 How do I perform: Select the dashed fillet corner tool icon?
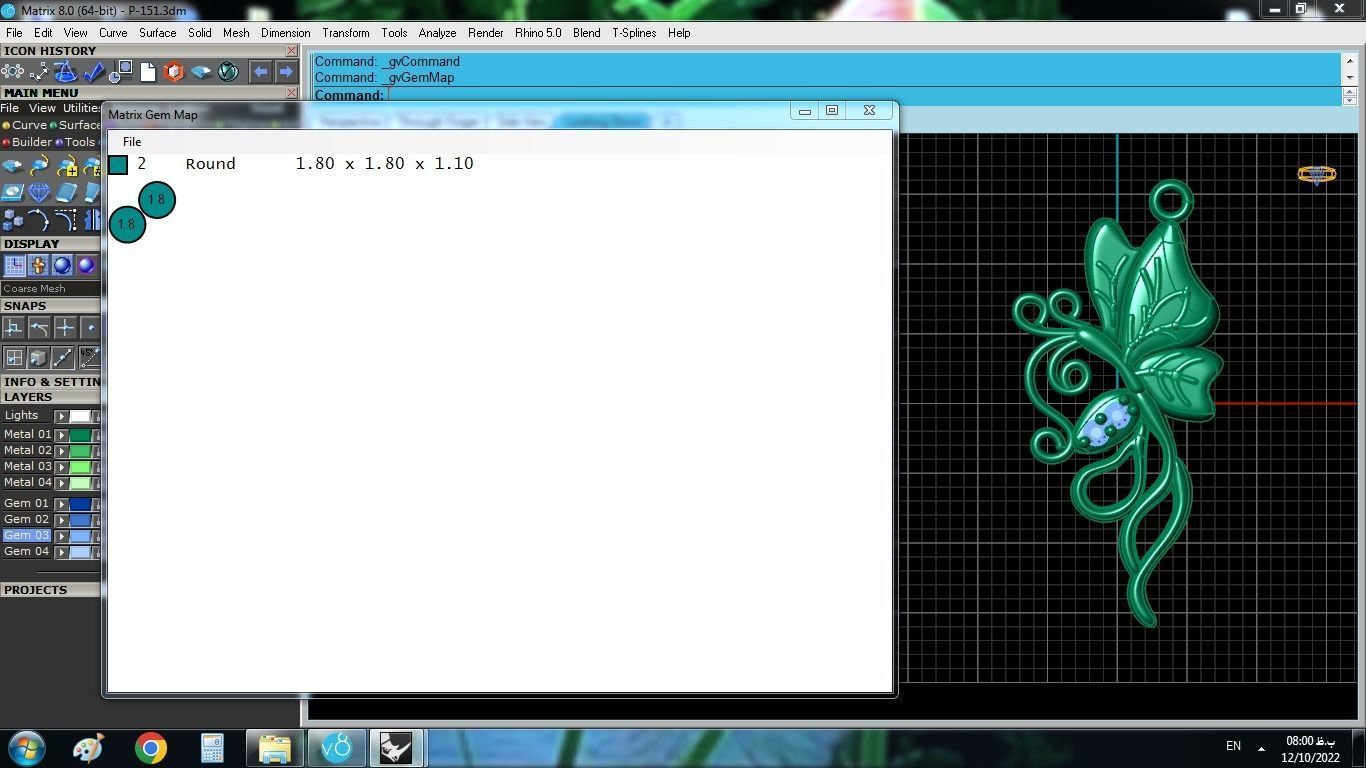click(66, 219)
